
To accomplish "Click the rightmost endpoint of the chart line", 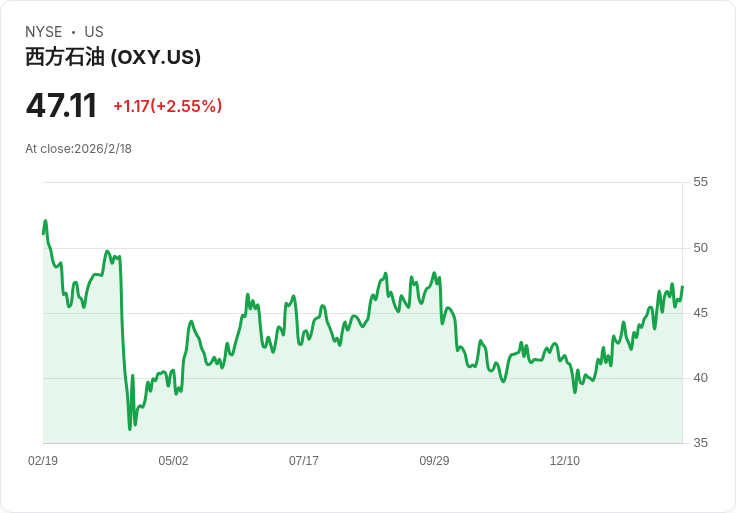I will [x=682, y=288].
